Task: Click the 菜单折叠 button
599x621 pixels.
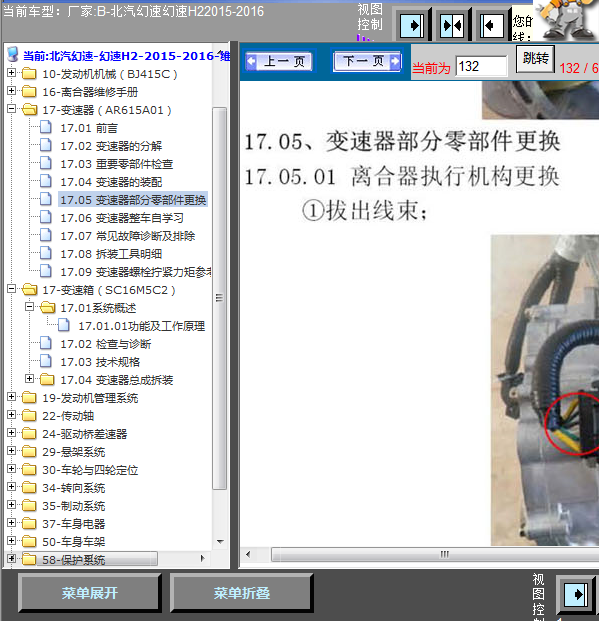Action: coord(242,593)
